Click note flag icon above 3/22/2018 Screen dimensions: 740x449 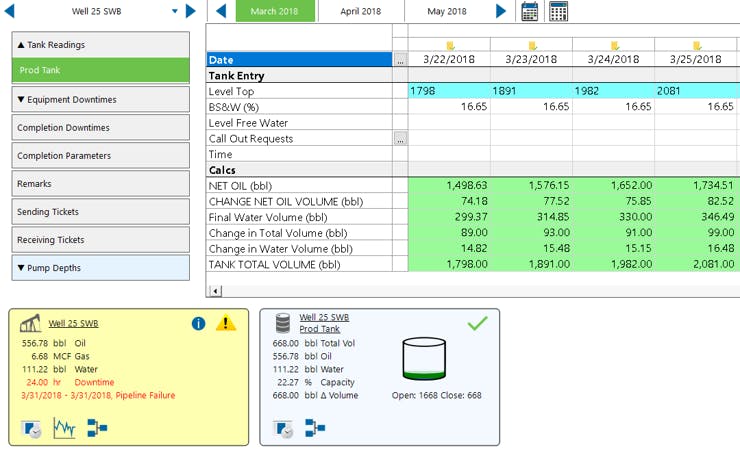[x=450, y=45]
